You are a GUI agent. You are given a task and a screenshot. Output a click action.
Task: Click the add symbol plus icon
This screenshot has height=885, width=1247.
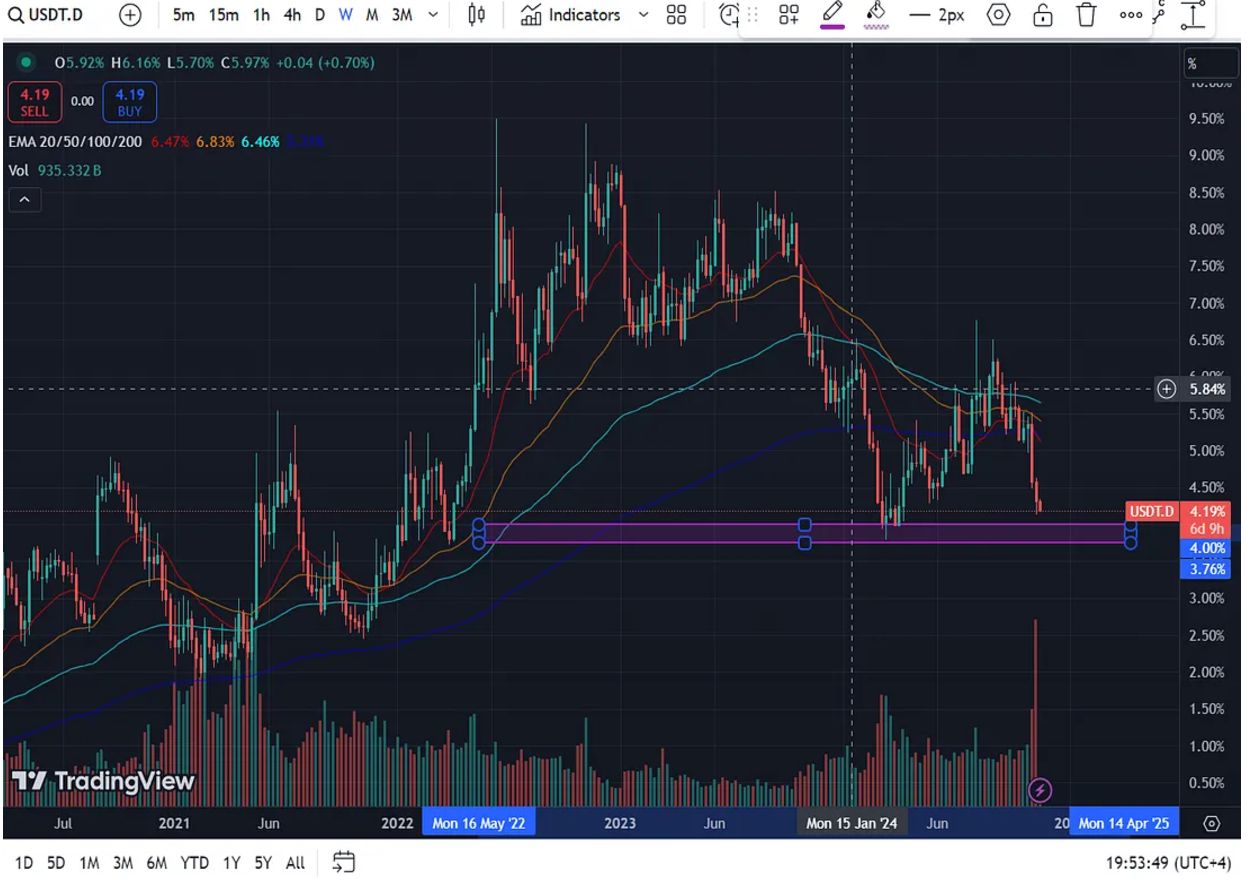pos(130,15)
